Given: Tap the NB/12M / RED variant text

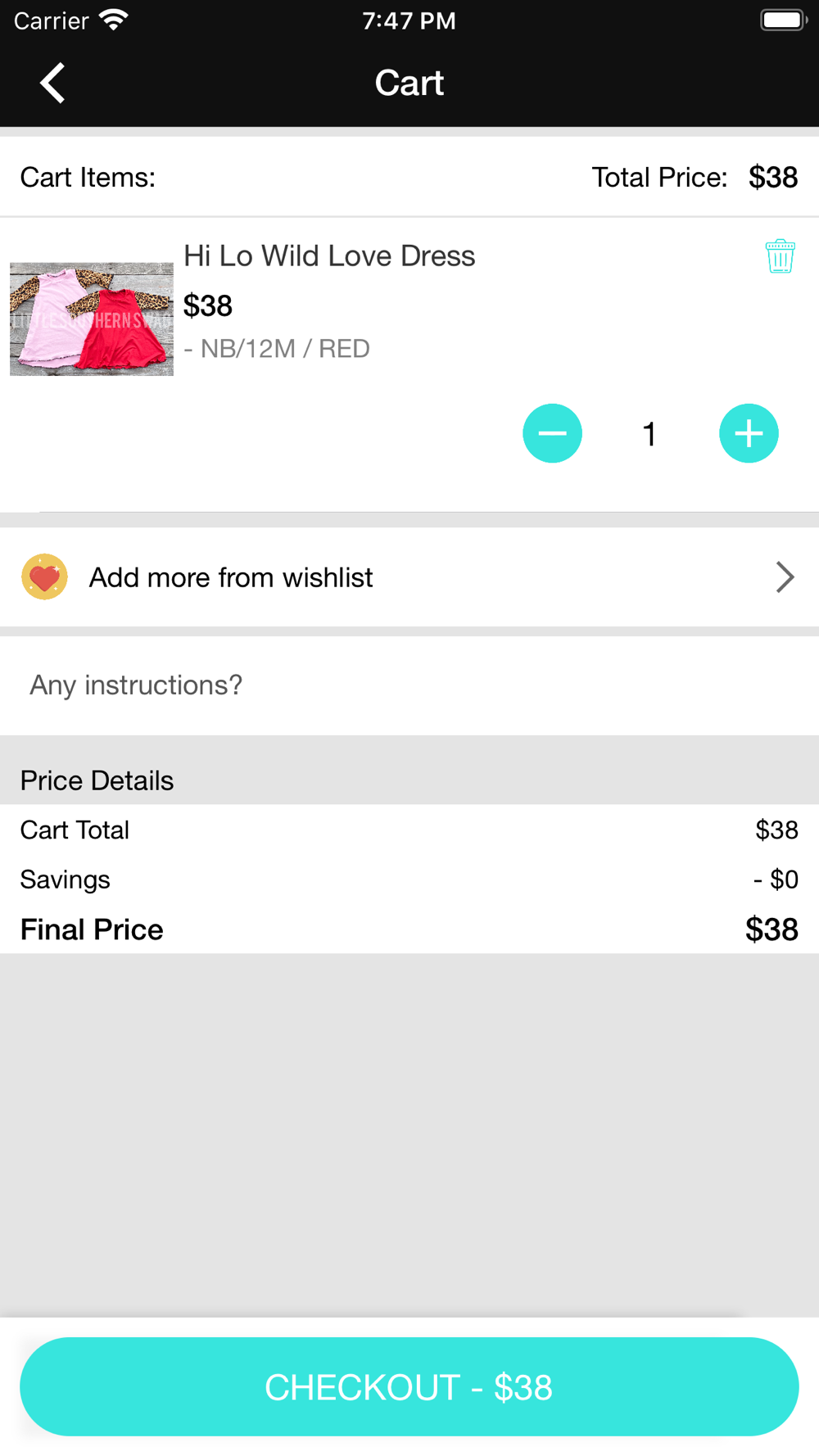Looking at the screenshot, I should (x=277, y=349).
